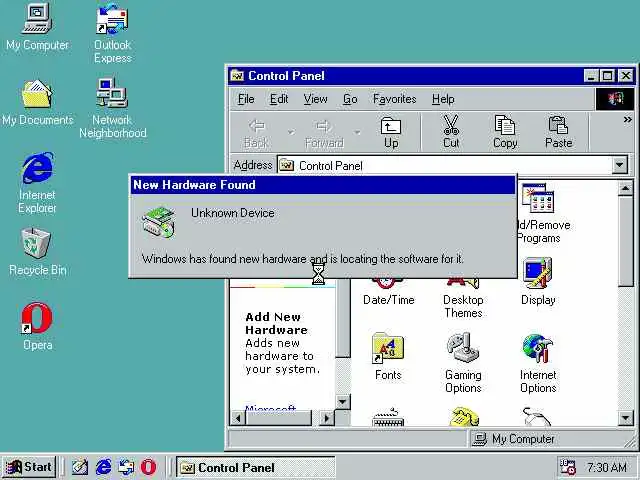Expand Forward history dropdown arrow
The image size is (640, 480).
pyautogui.click(x=358, y=132)
